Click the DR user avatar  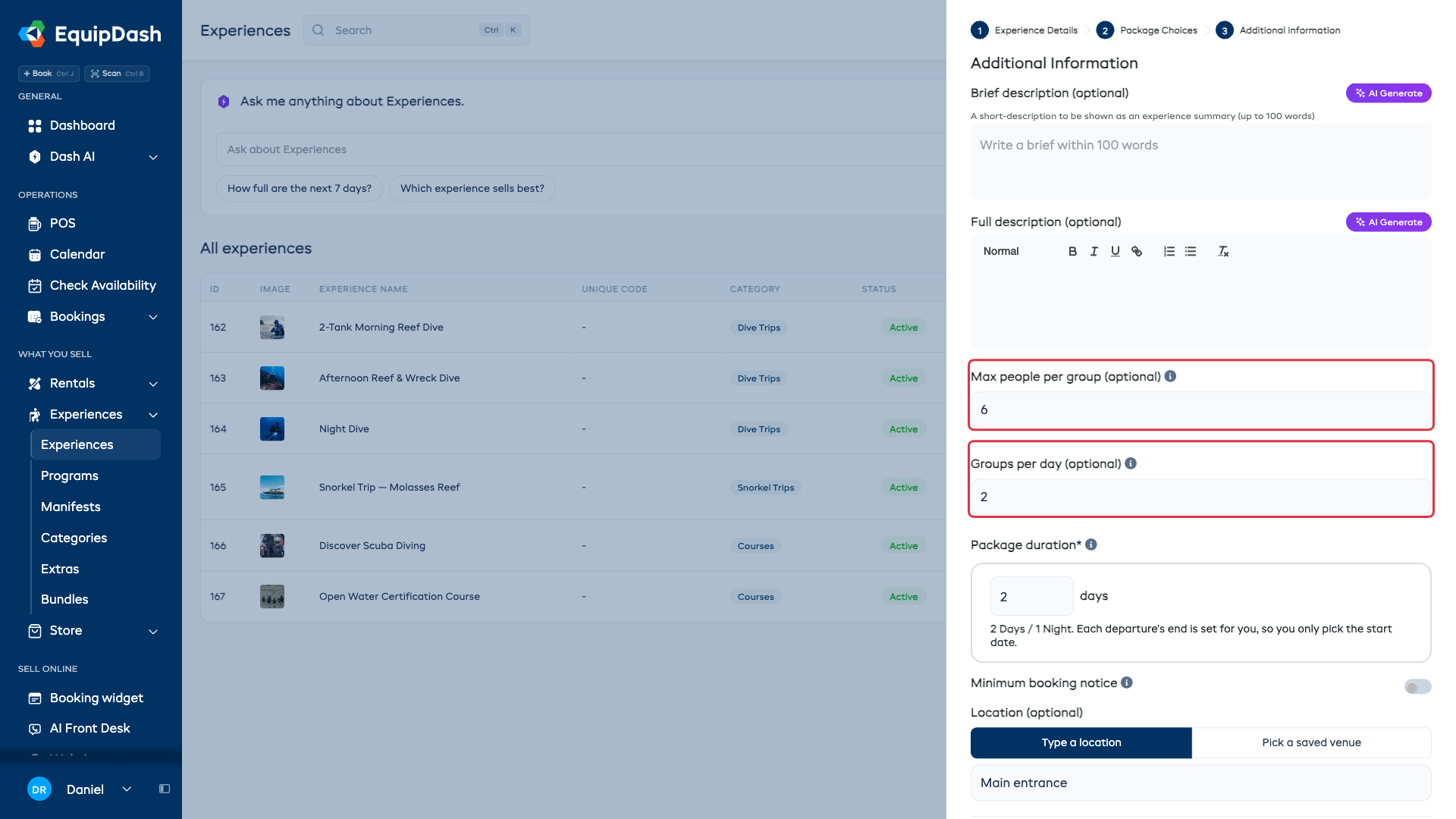[x=39, y=789]
